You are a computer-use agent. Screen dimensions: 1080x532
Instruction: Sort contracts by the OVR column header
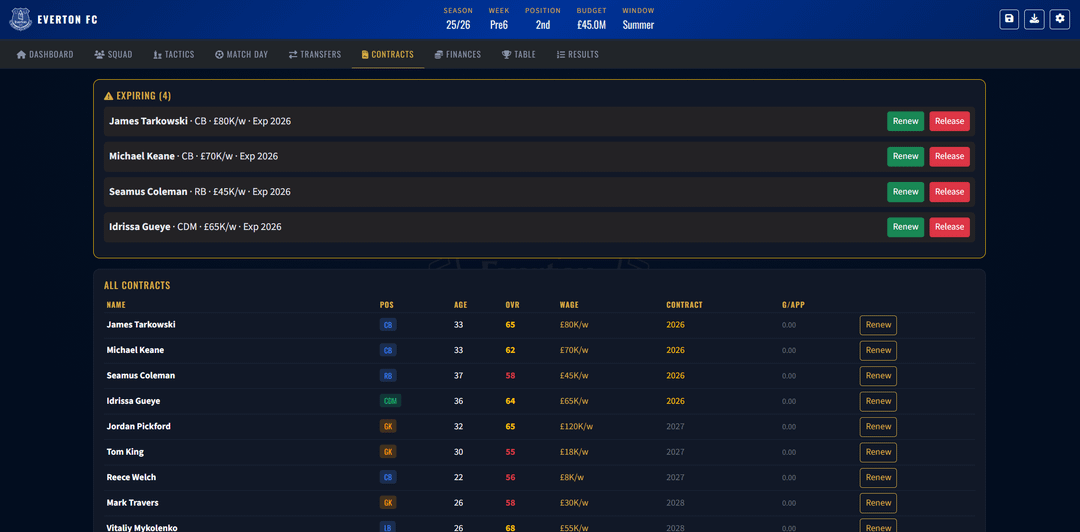[512, 305]
